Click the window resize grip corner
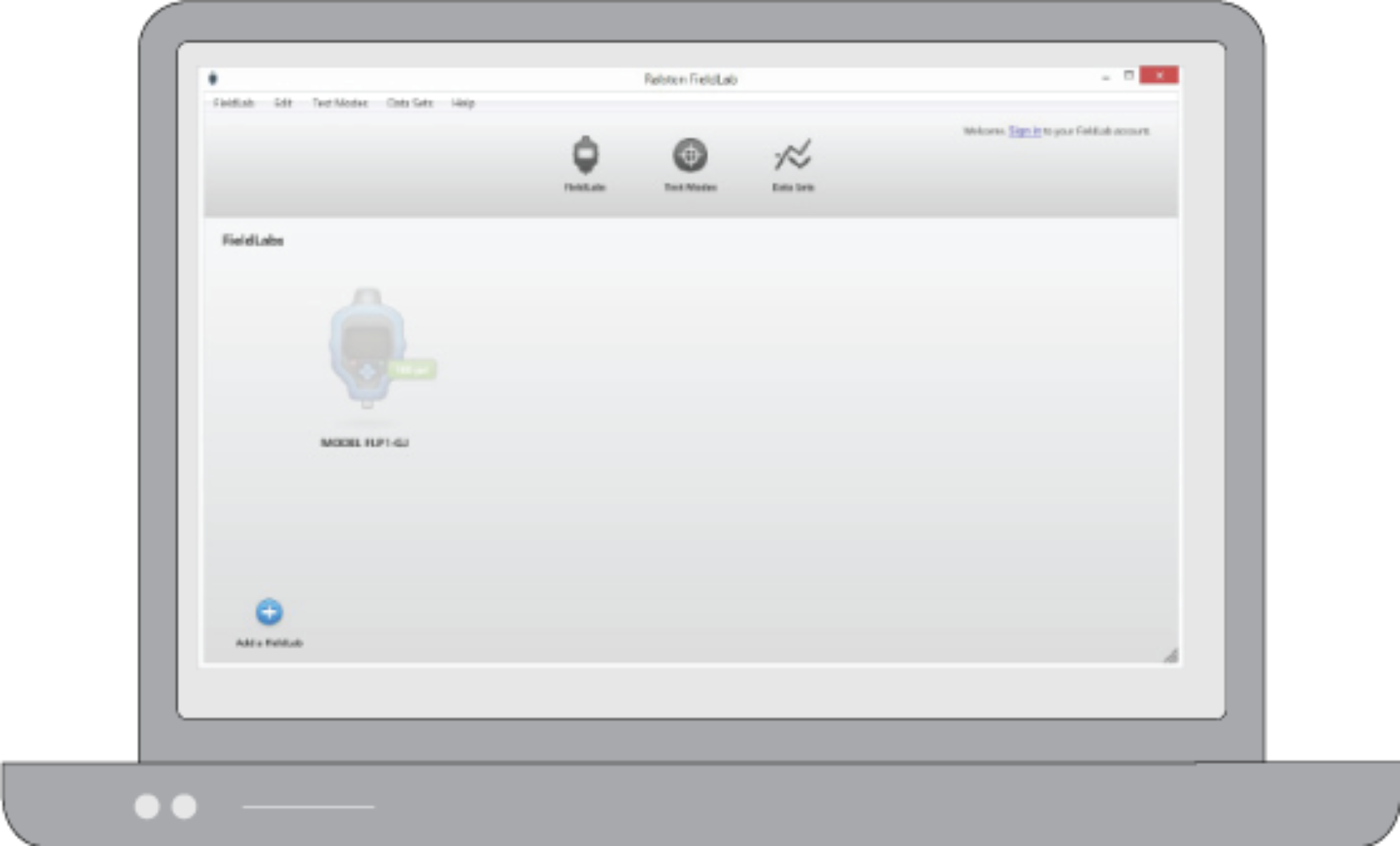Screen dimensions: 1400x846 [1171, 656]
